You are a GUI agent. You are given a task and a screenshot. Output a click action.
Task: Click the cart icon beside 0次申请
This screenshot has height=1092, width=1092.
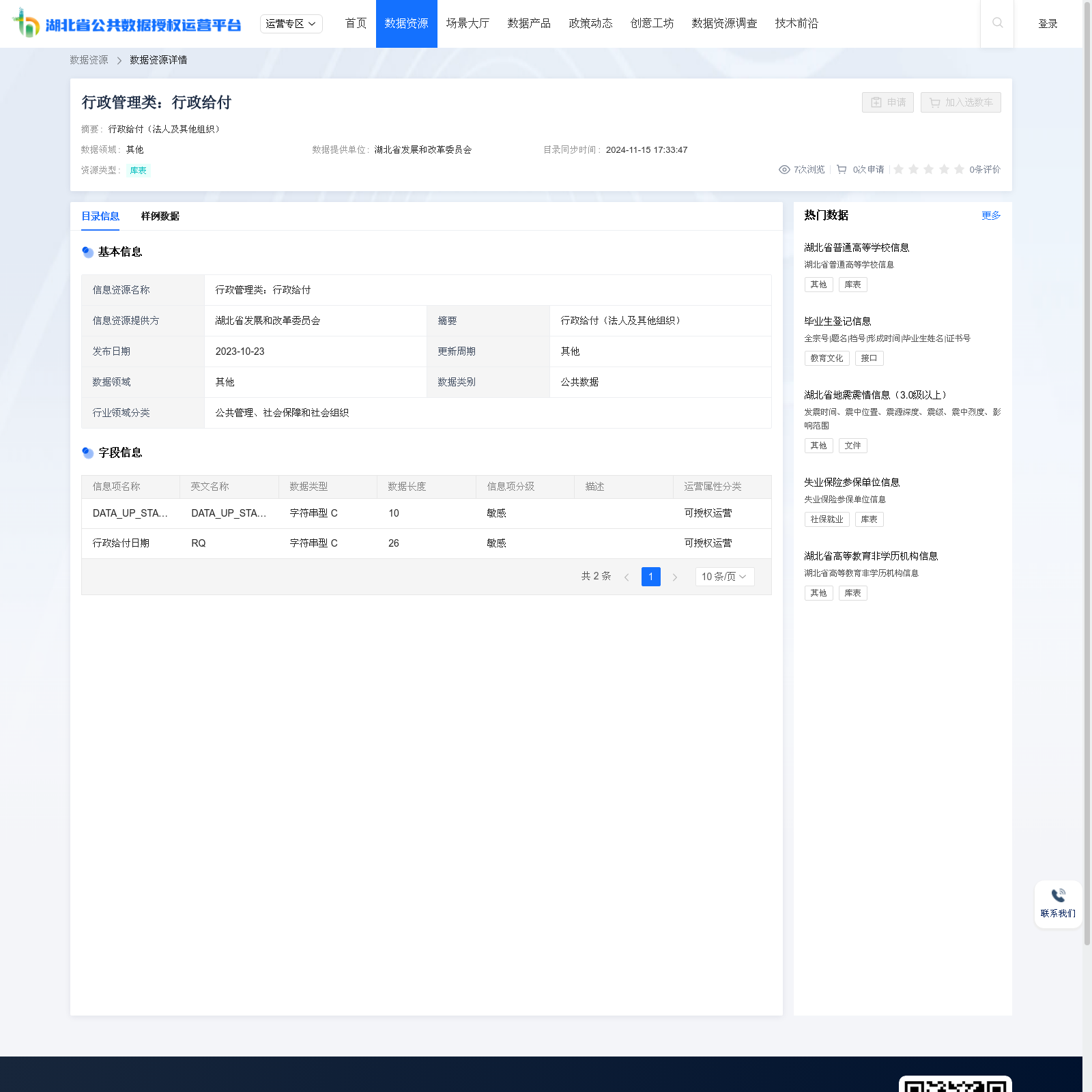(842, 170)
